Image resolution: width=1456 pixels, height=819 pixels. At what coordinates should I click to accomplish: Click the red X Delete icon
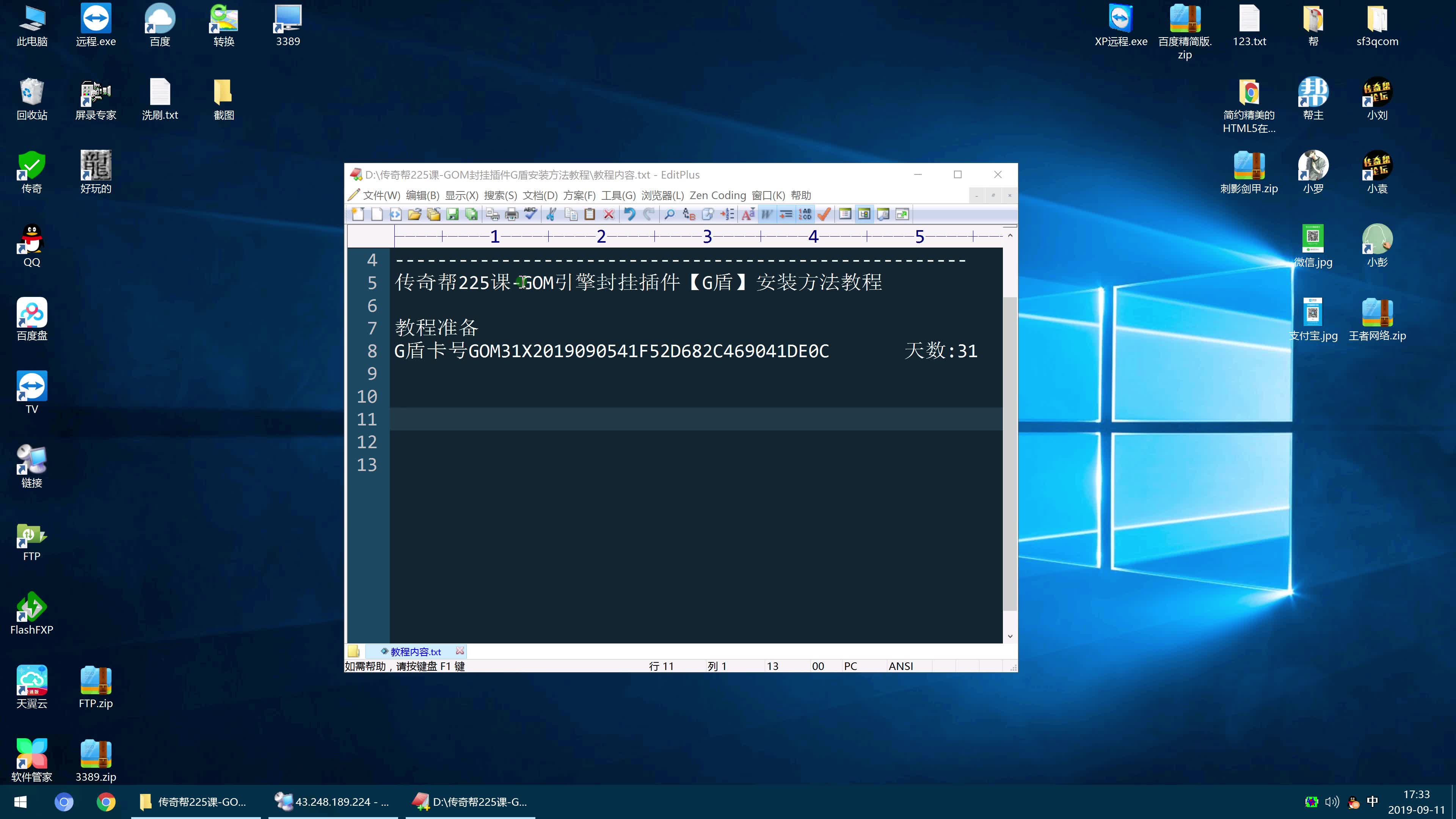pyautogui.click(x=609, y=214)
